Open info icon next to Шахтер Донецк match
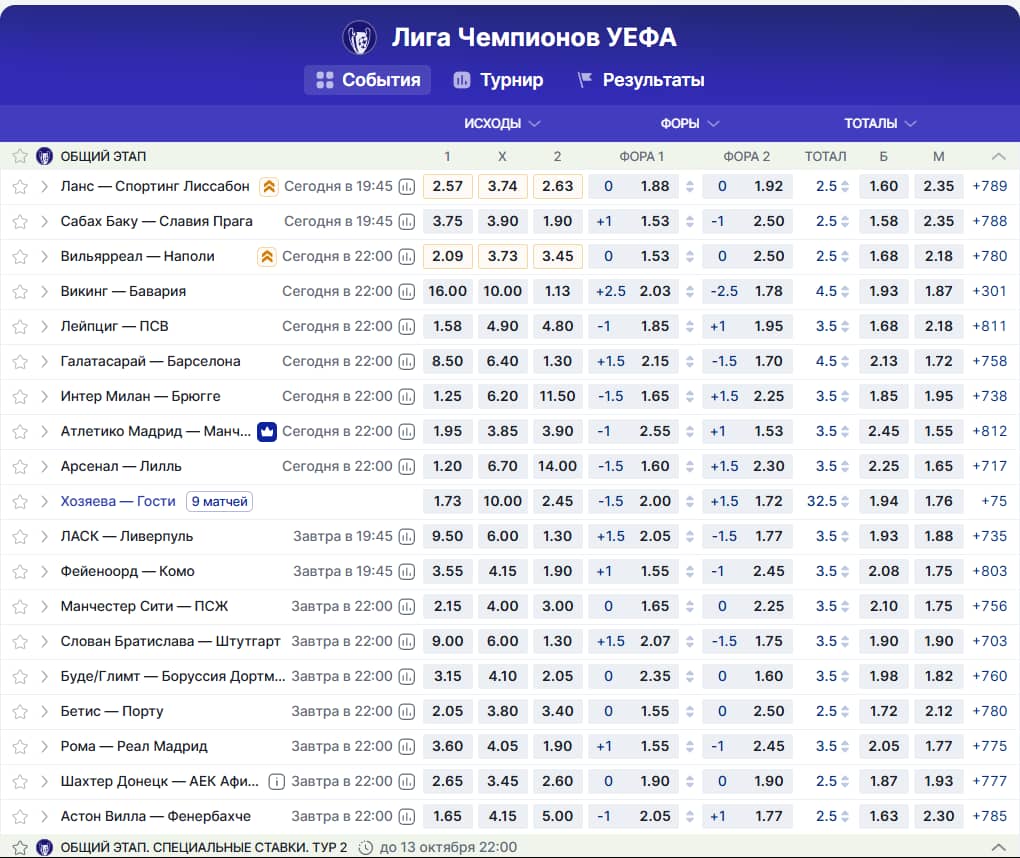 tap(276, 781)
